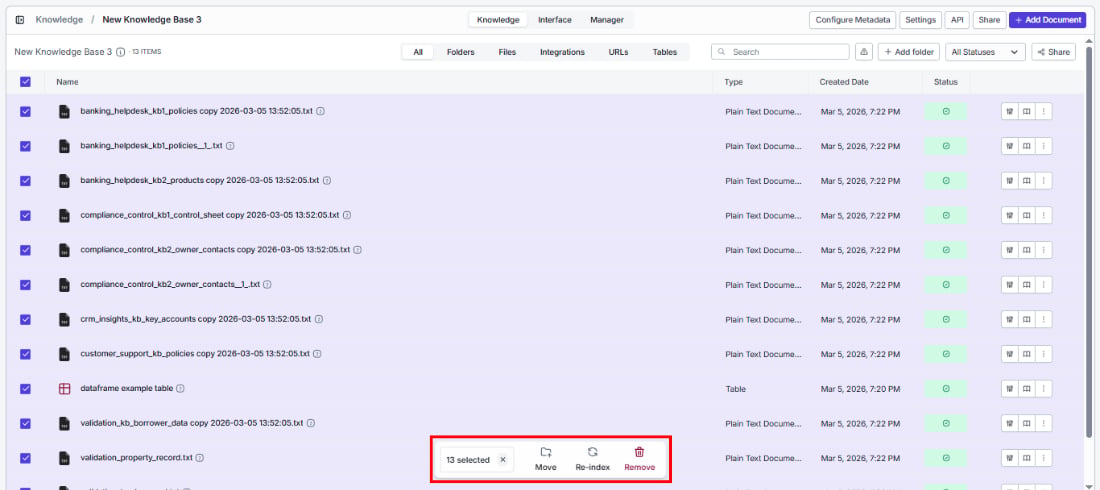1100x490 pixels.
Task: Click the metadata icon for banking_helpdesk_kb1_policies copy row
Action: tap(1010, 112)
